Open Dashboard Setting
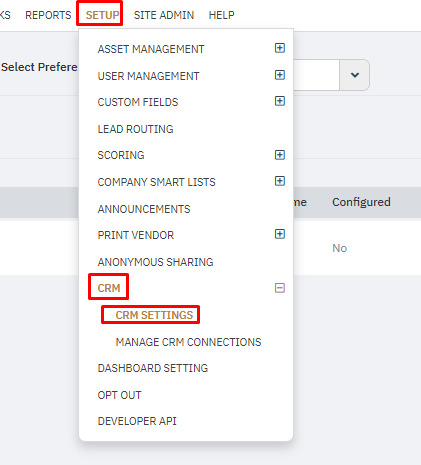 (153, 368)
